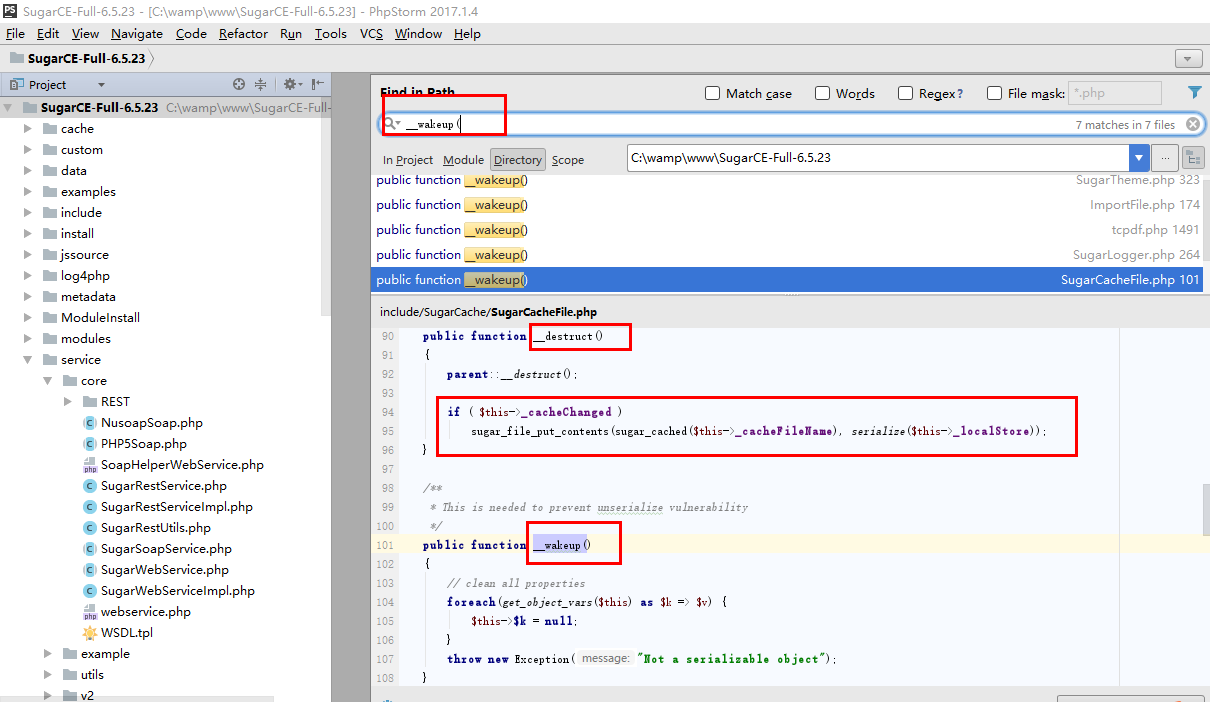Select SugarRestService.php in the tree
The width and height of the screenshot is (1210, 702).
164,486
